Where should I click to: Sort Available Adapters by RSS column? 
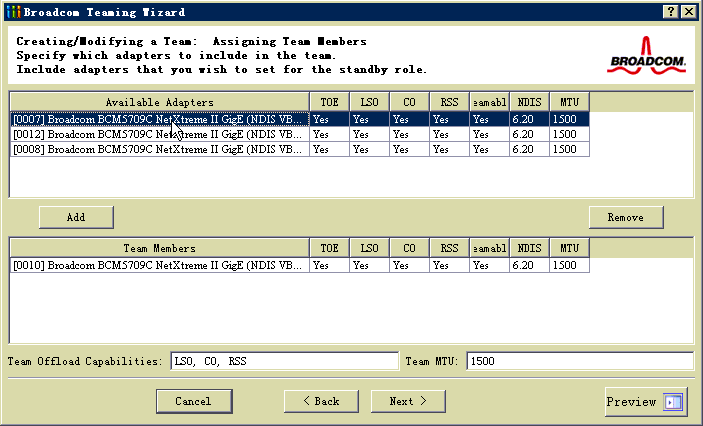coord(449,102)
